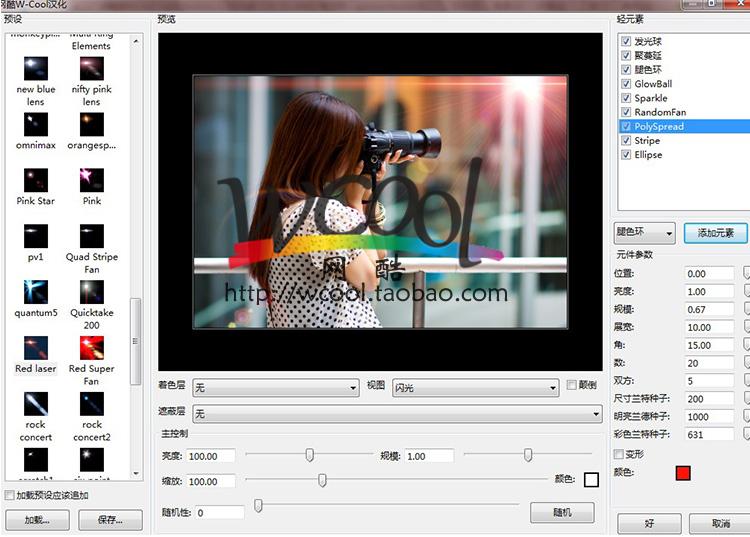Toggle the Sparkle element checkbox
The image size is (750, 537).
coord(626,98)
